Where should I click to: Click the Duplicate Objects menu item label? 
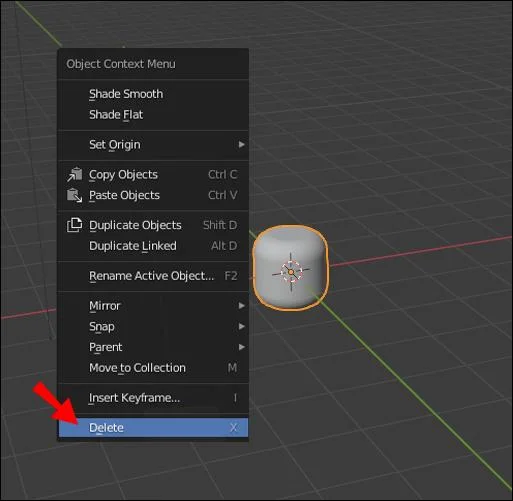135,225
